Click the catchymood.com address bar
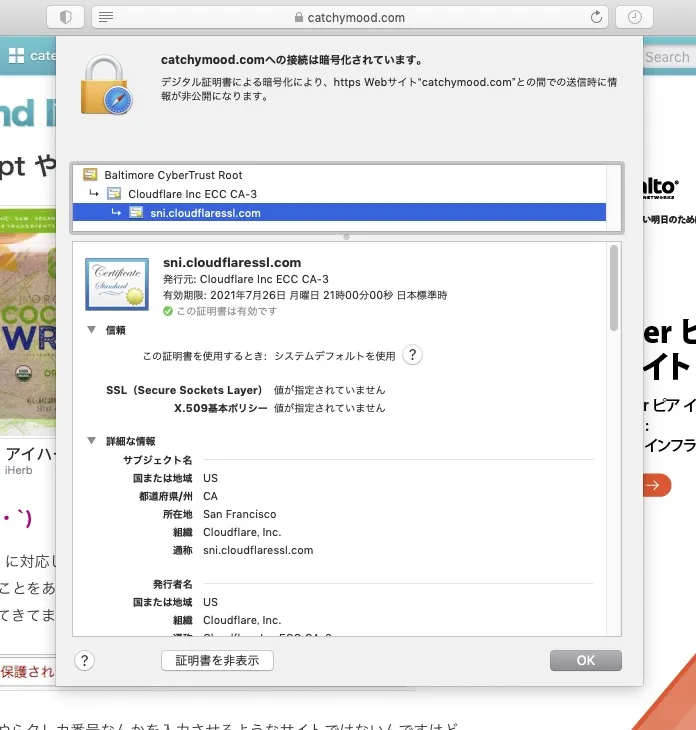696x730 pixels. click(350, 17)
